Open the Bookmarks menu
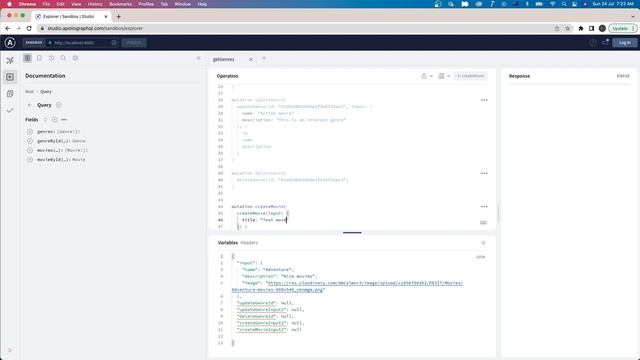 click(120, 4)
